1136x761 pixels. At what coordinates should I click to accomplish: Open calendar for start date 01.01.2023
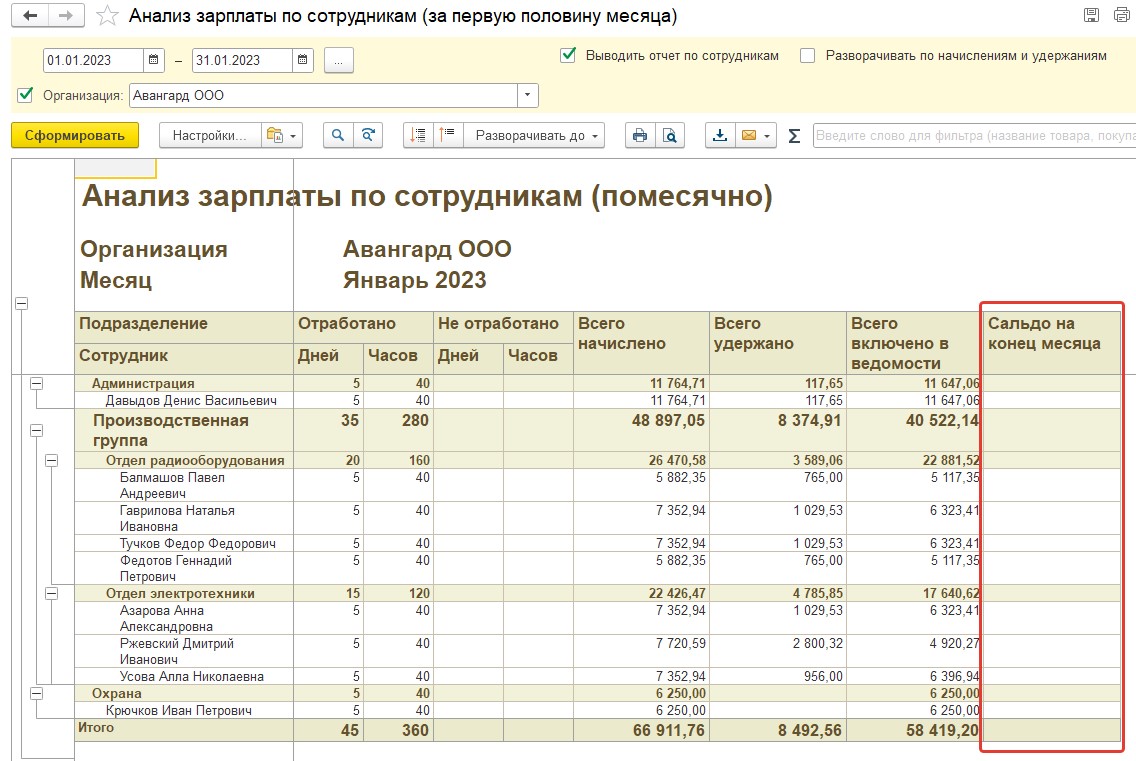pos(154,60)
